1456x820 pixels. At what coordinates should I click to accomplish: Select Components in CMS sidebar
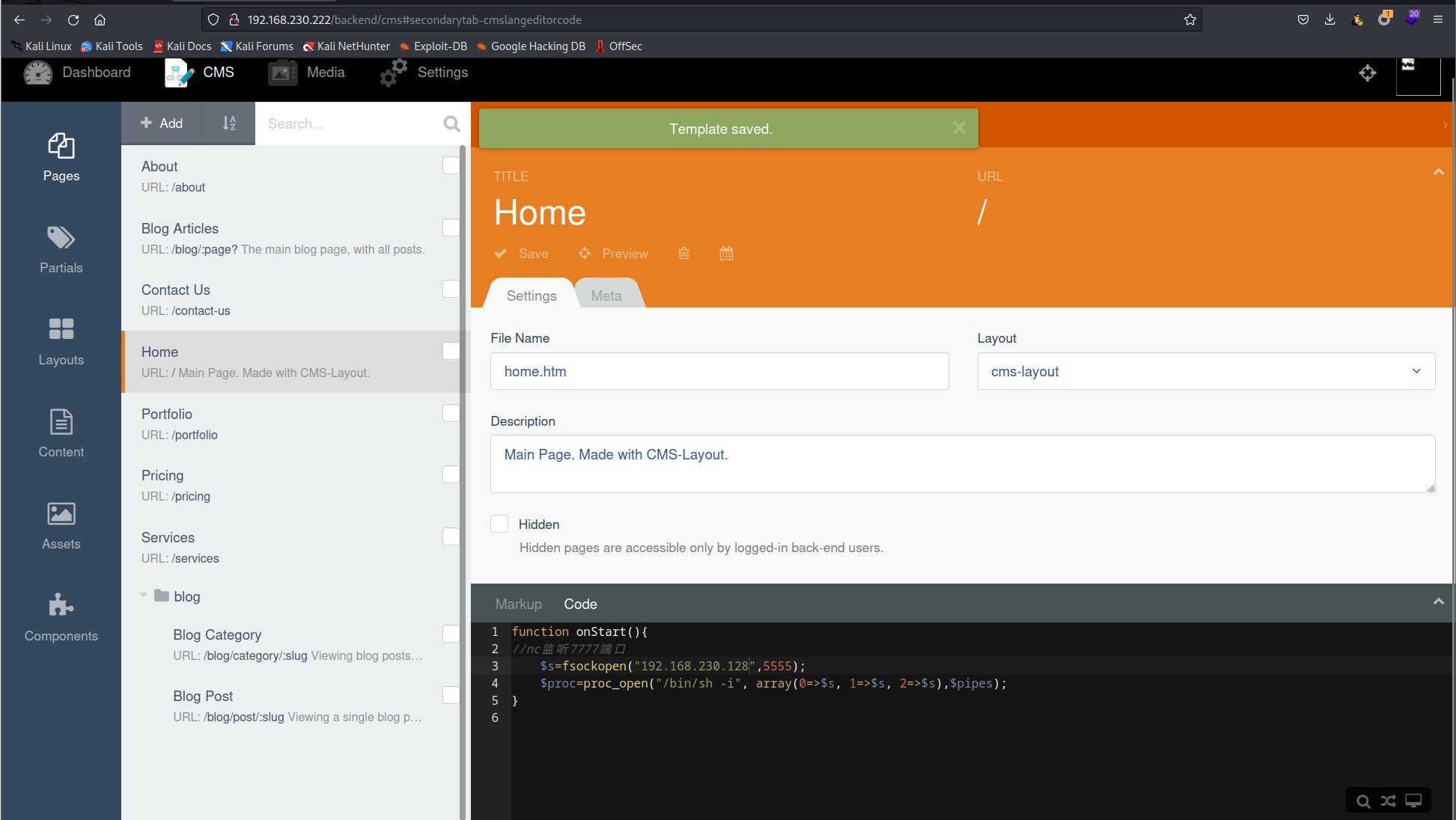click(x=61, y=618)
